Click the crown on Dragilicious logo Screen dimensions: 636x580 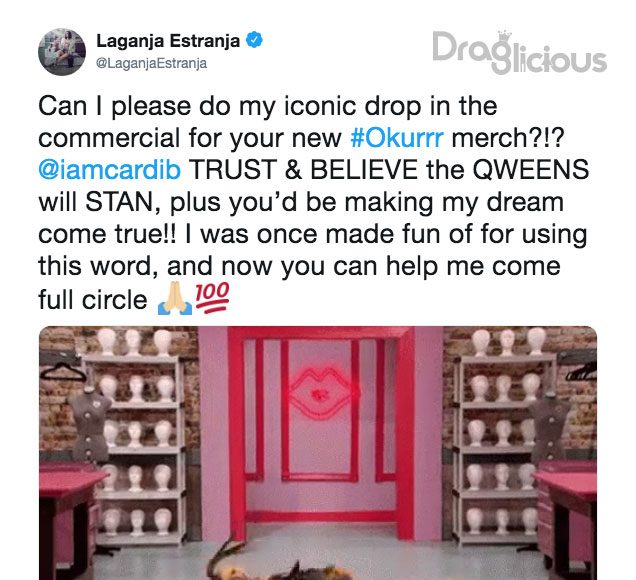coord(504,36)
